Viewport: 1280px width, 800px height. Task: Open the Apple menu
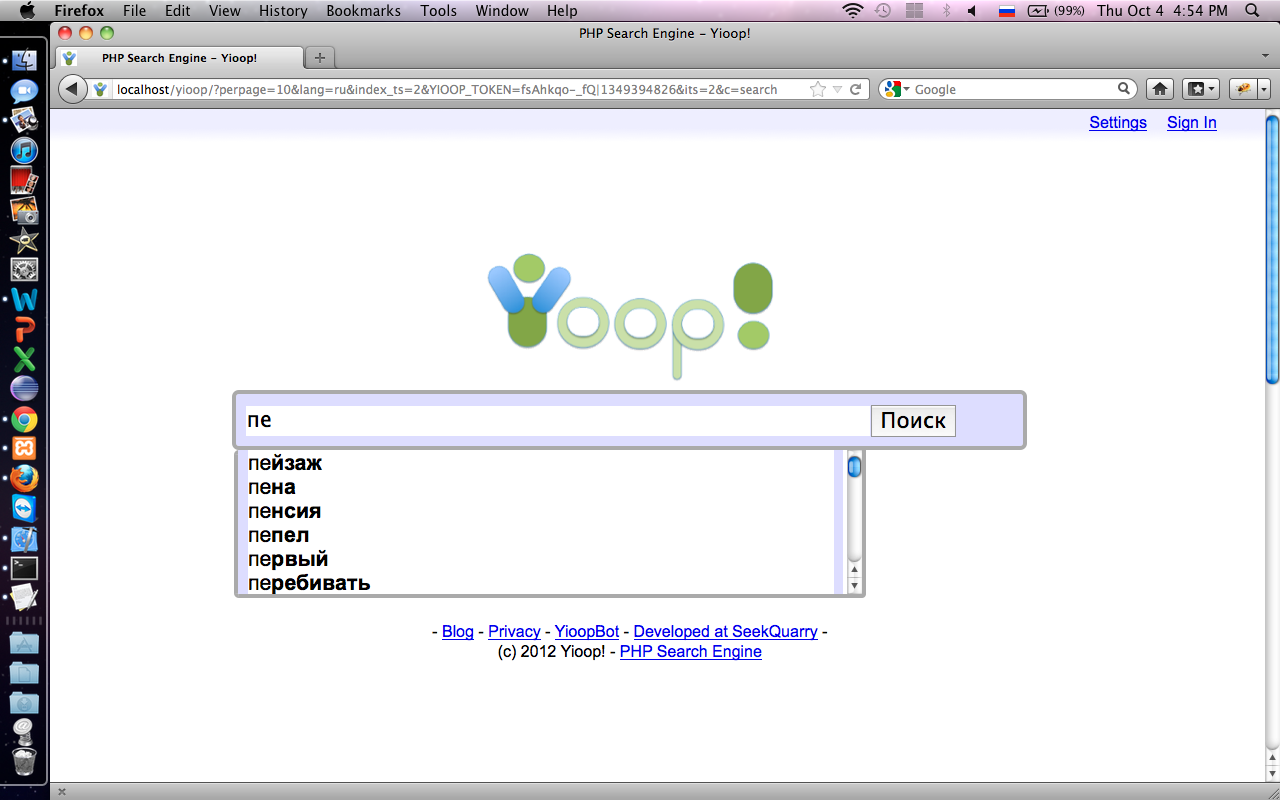point(27,11)
